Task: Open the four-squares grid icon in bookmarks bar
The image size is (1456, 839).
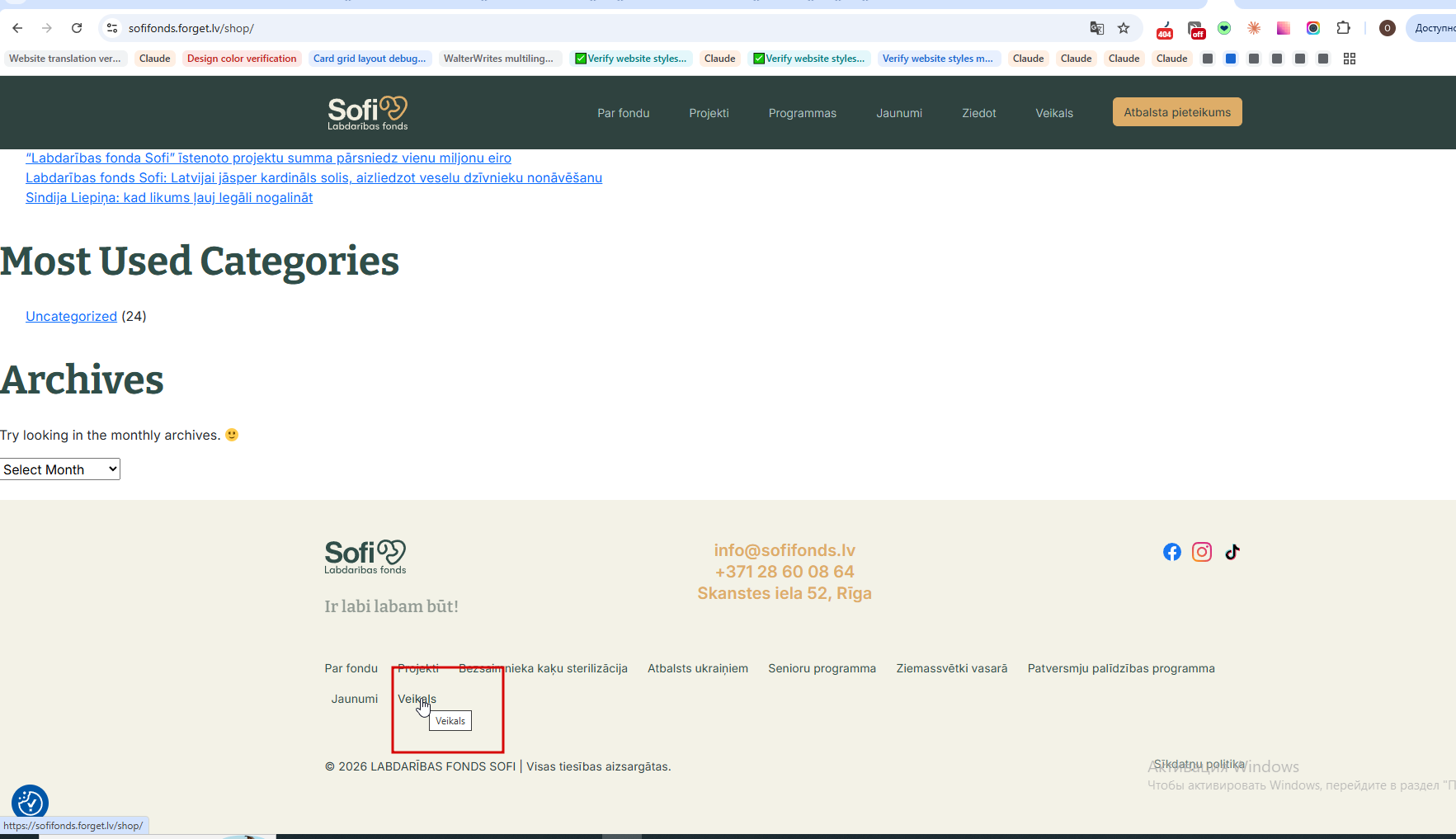Action: [1350, 59]
